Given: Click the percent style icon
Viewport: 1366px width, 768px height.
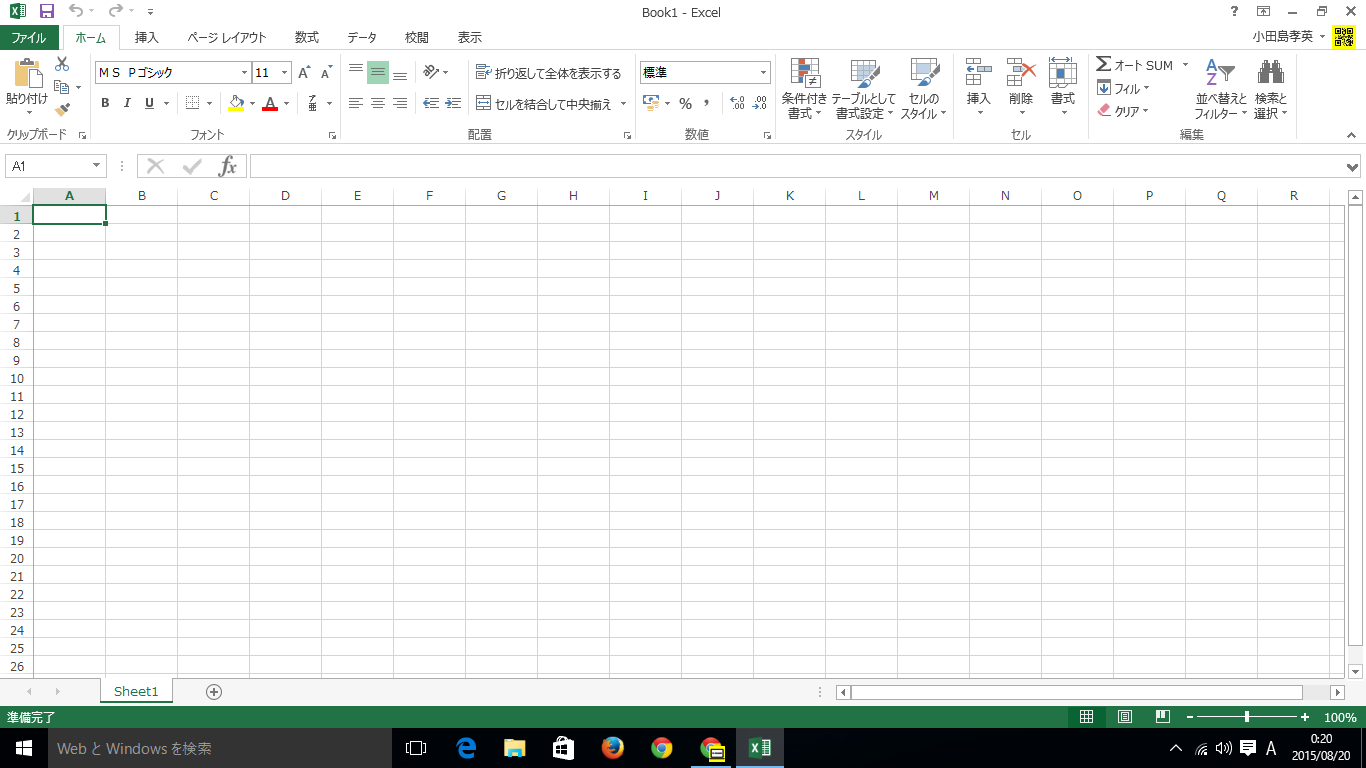Looking at the screenshot, I should click(x=685, y=103).
